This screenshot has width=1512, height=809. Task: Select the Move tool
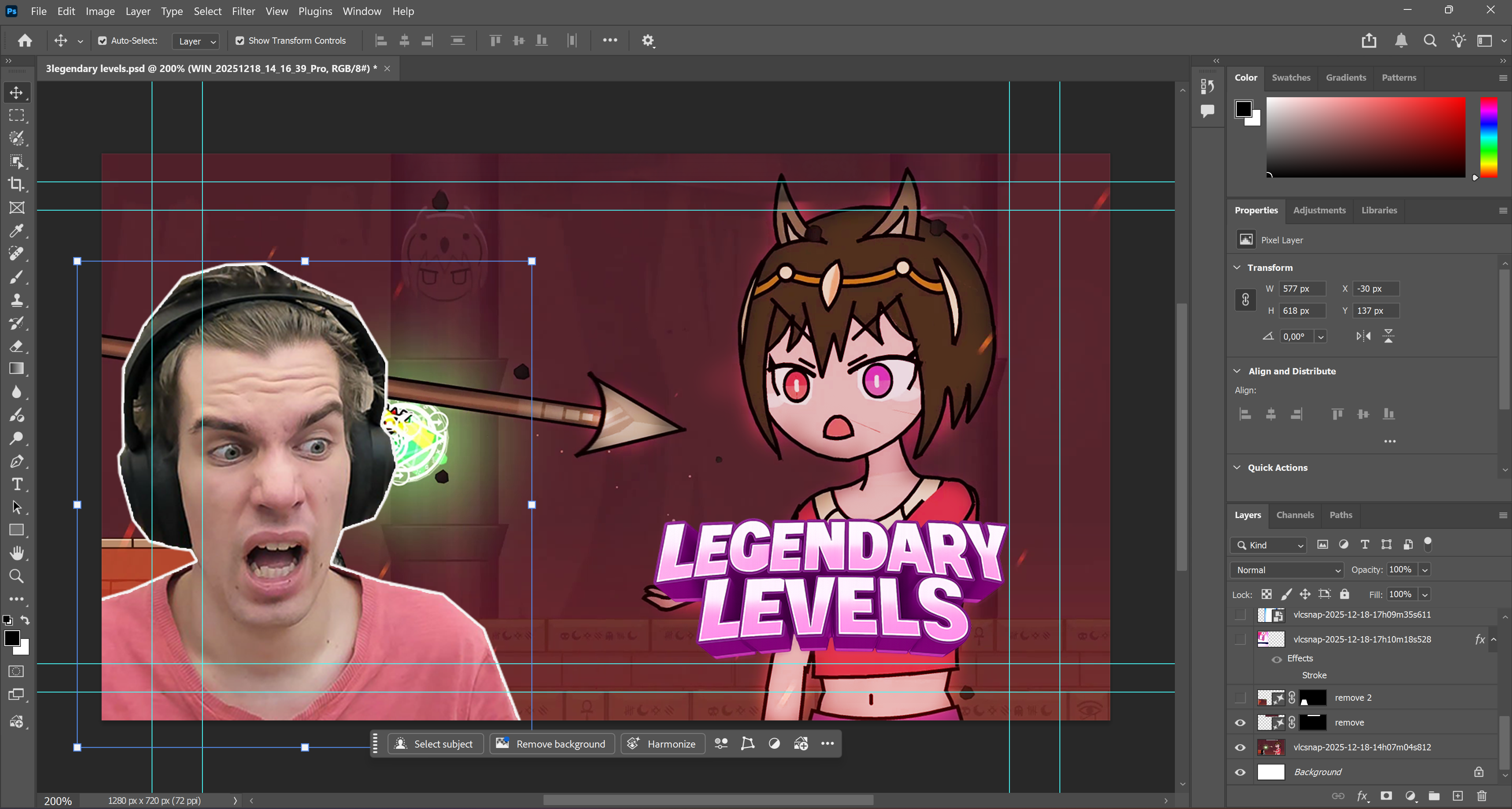click(17, 93)
